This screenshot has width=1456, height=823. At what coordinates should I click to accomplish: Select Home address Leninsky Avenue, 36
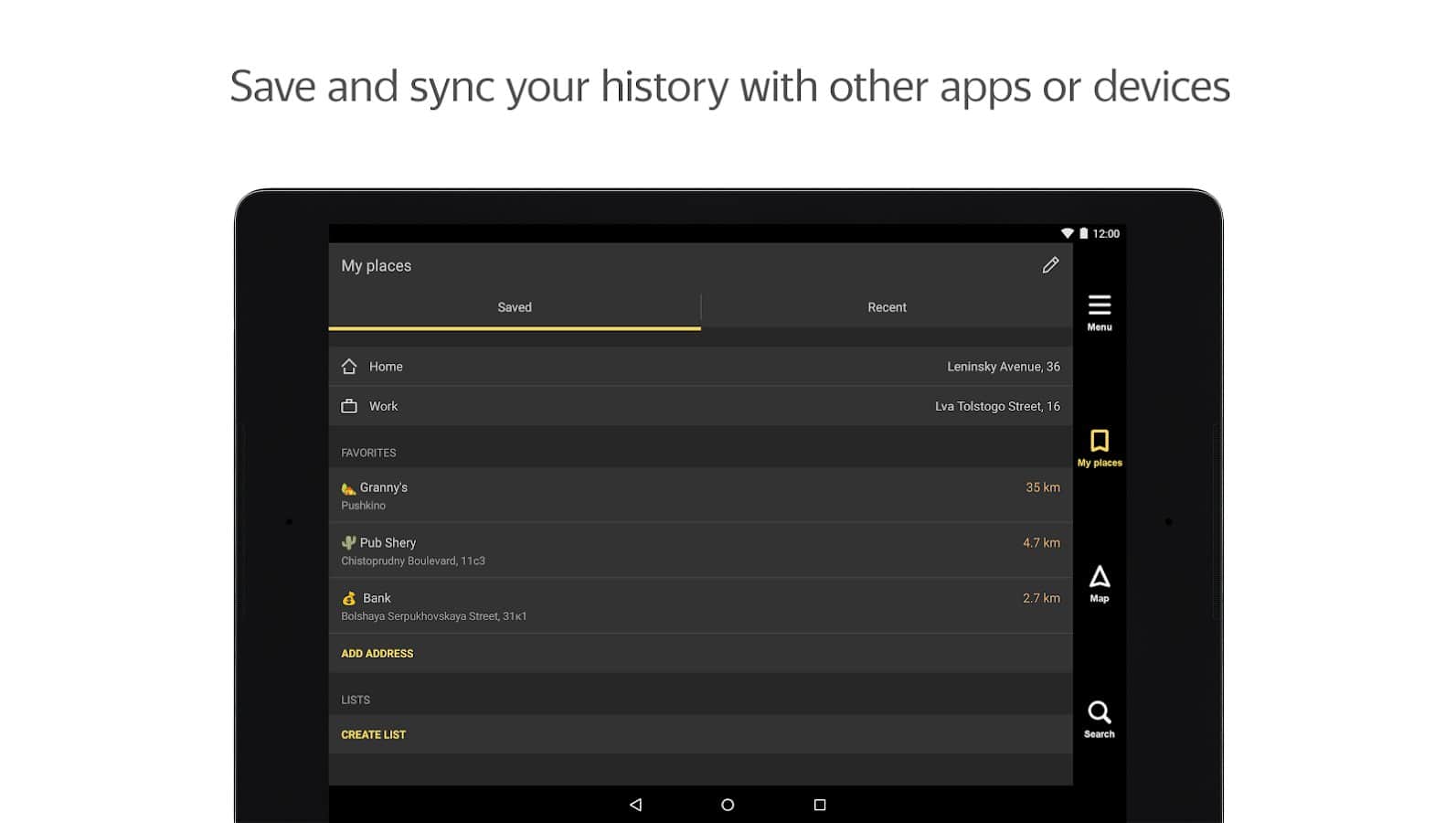1003,367
